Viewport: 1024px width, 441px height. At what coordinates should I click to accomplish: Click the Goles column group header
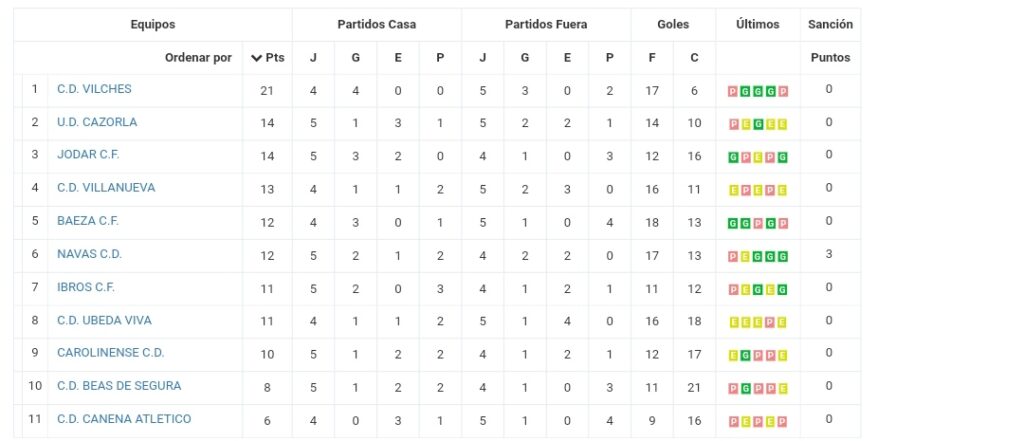point(673,24)
